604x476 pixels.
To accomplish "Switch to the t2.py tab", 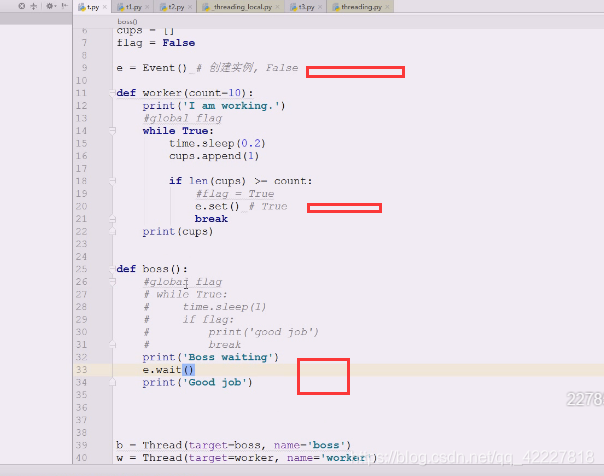I will click(176, 7).
